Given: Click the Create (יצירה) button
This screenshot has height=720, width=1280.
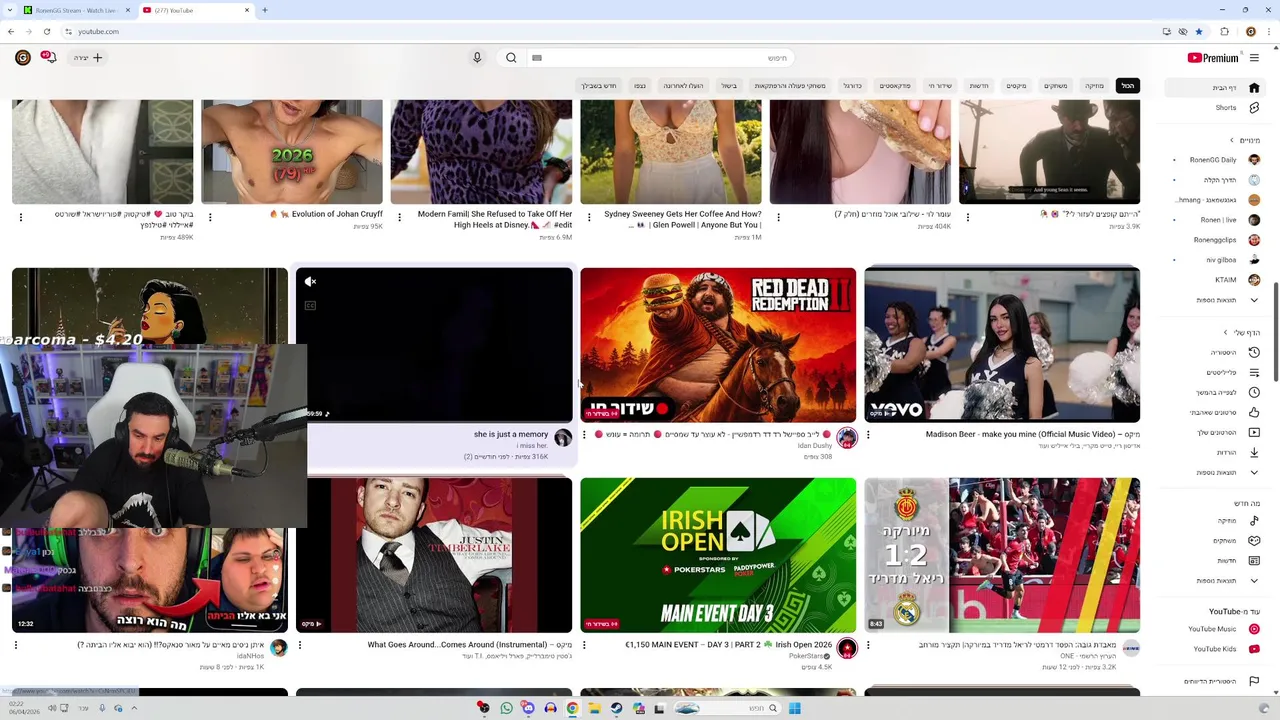Looking at the screenshot, I should point(88,58).
